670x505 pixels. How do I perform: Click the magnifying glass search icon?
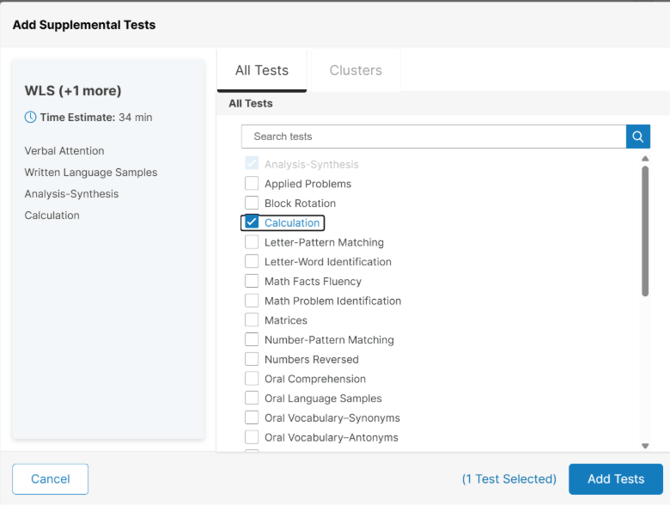[x=638, y=137]
